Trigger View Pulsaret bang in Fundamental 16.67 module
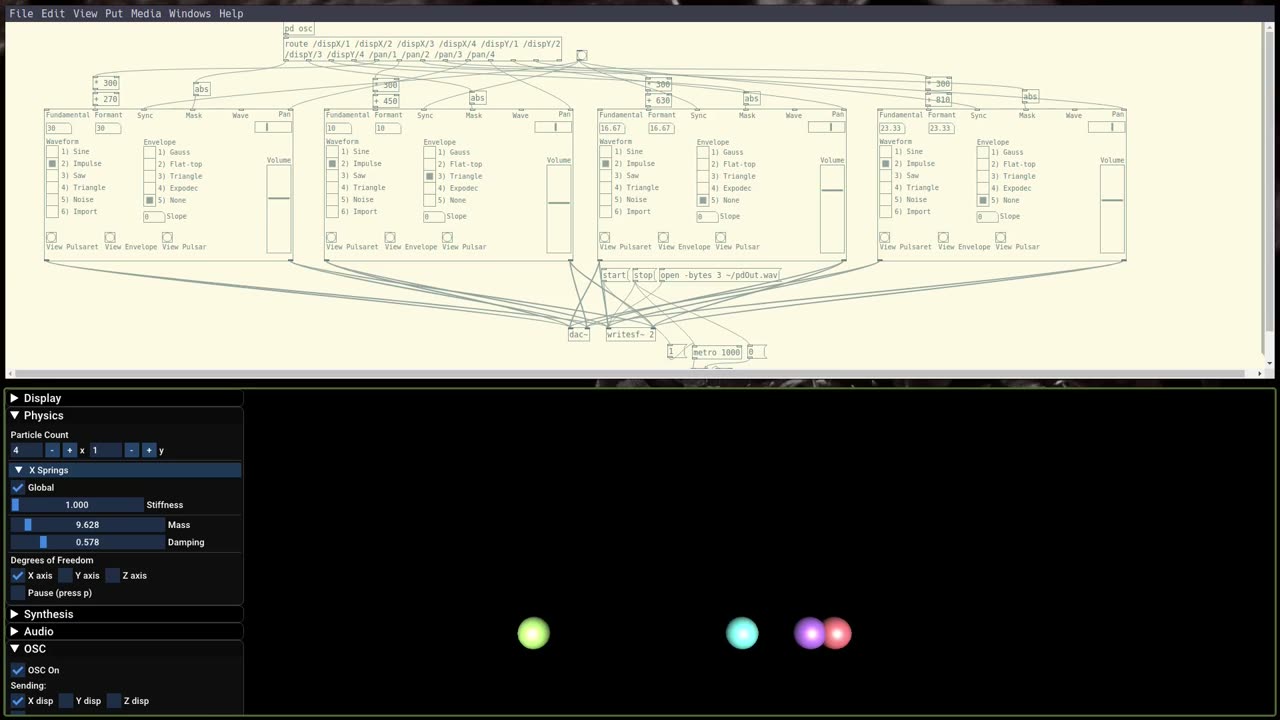The image size is (1280, 720). tap(605, 238)
